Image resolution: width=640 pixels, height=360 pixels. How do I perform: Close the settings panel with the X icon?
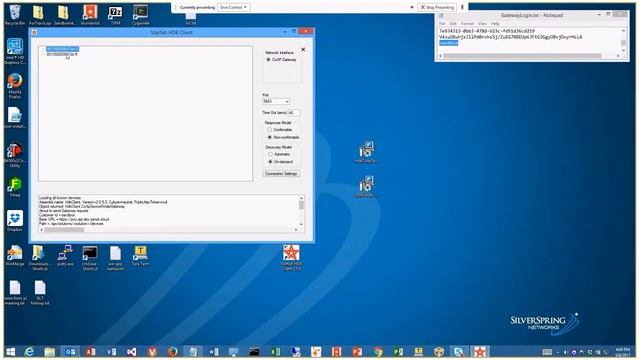303,49
